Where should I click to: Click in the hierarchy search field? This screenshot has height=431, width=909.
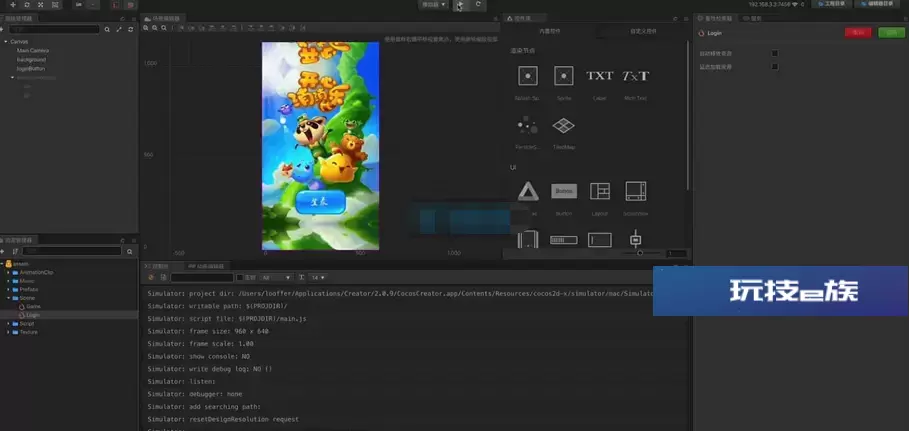[54, 29]
